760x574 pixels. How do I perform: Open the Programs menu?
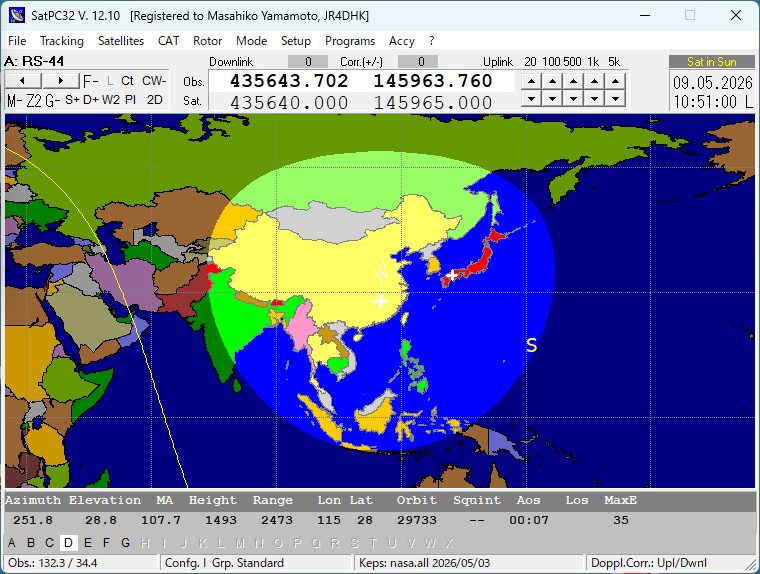350,41
